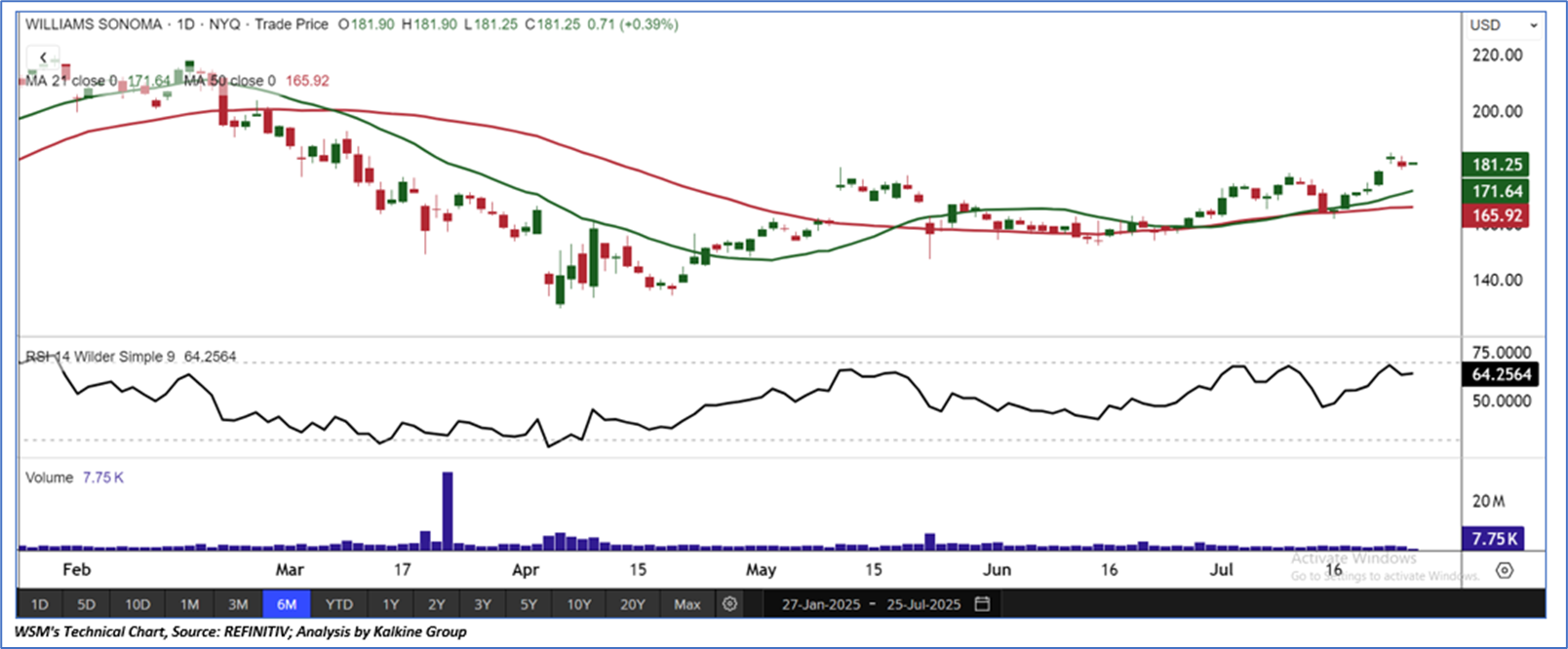
Task: Click the 181.25 last price tag
Action: [1497, 165]
